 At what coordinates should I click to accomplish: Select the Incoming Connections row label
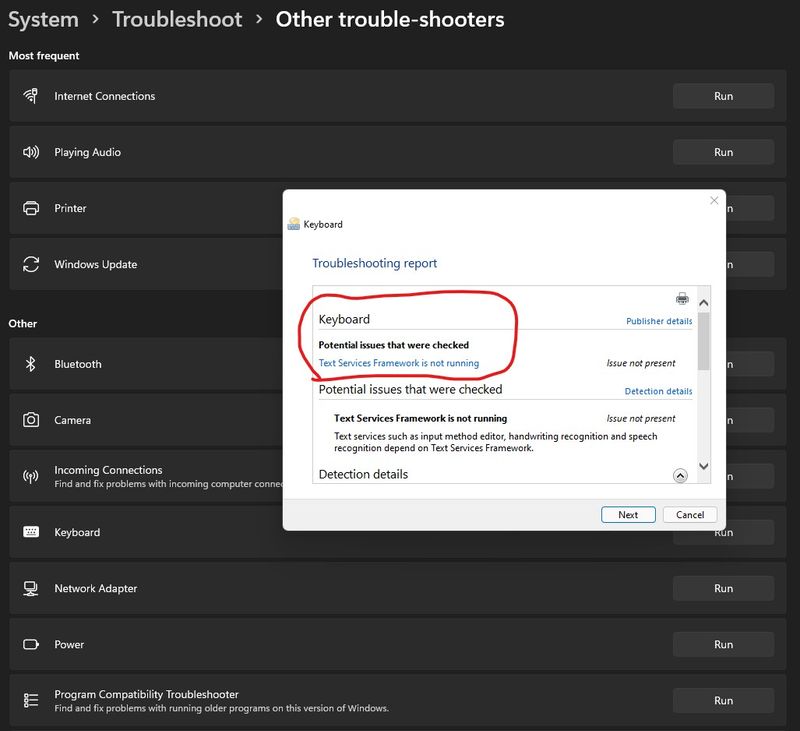[x=108, y=470]
